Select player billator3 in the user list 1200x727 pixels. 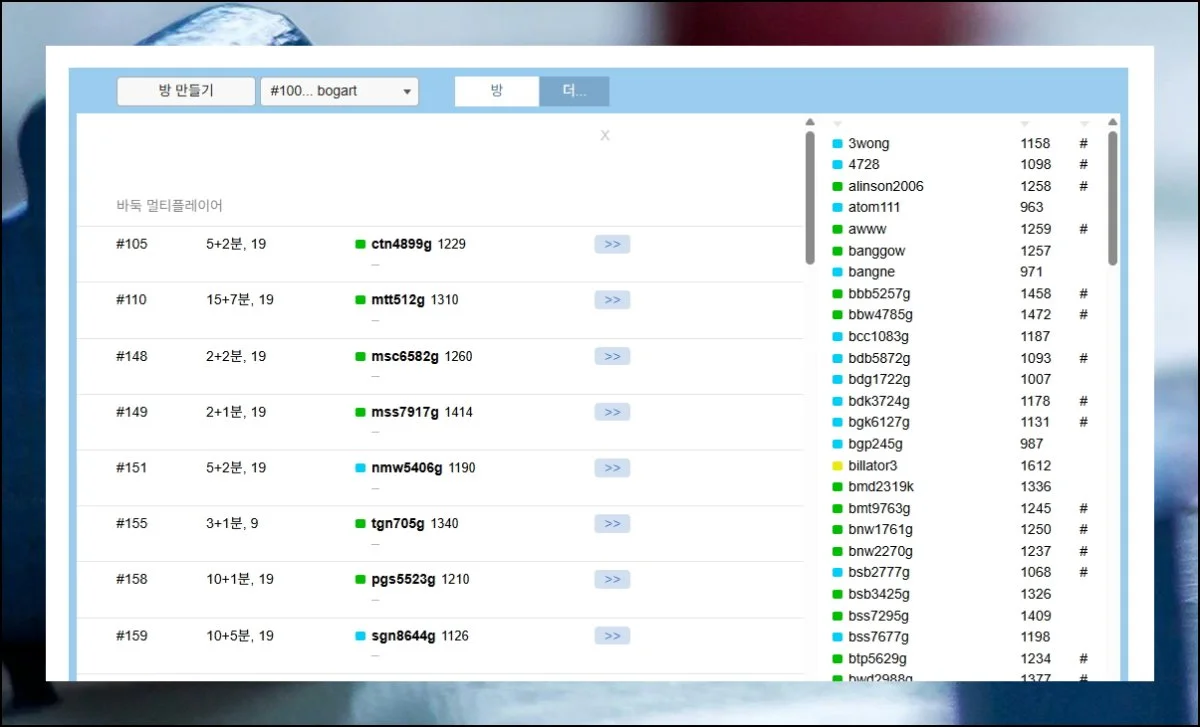[873, 465]
